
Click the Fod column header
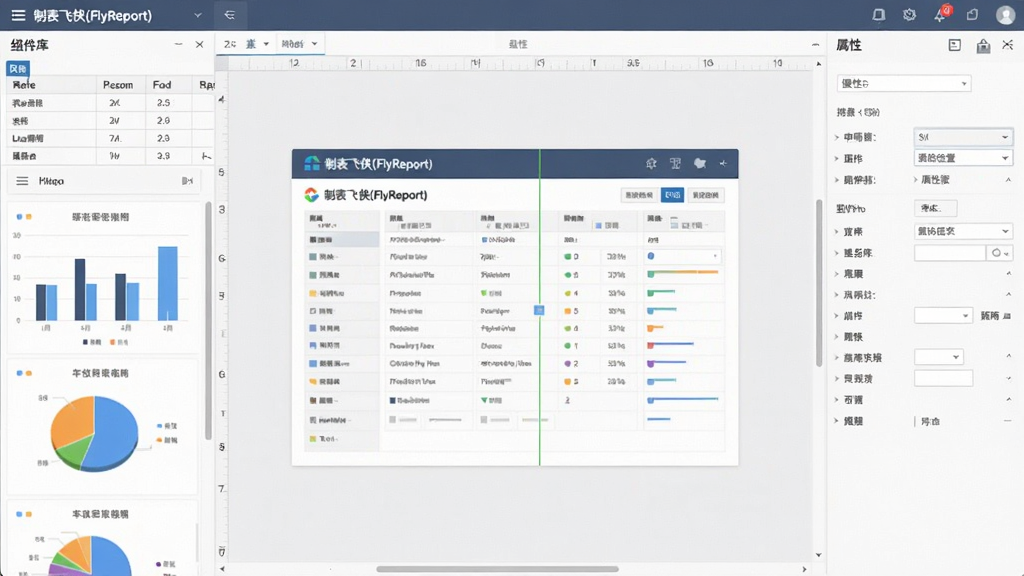(162, 85)
